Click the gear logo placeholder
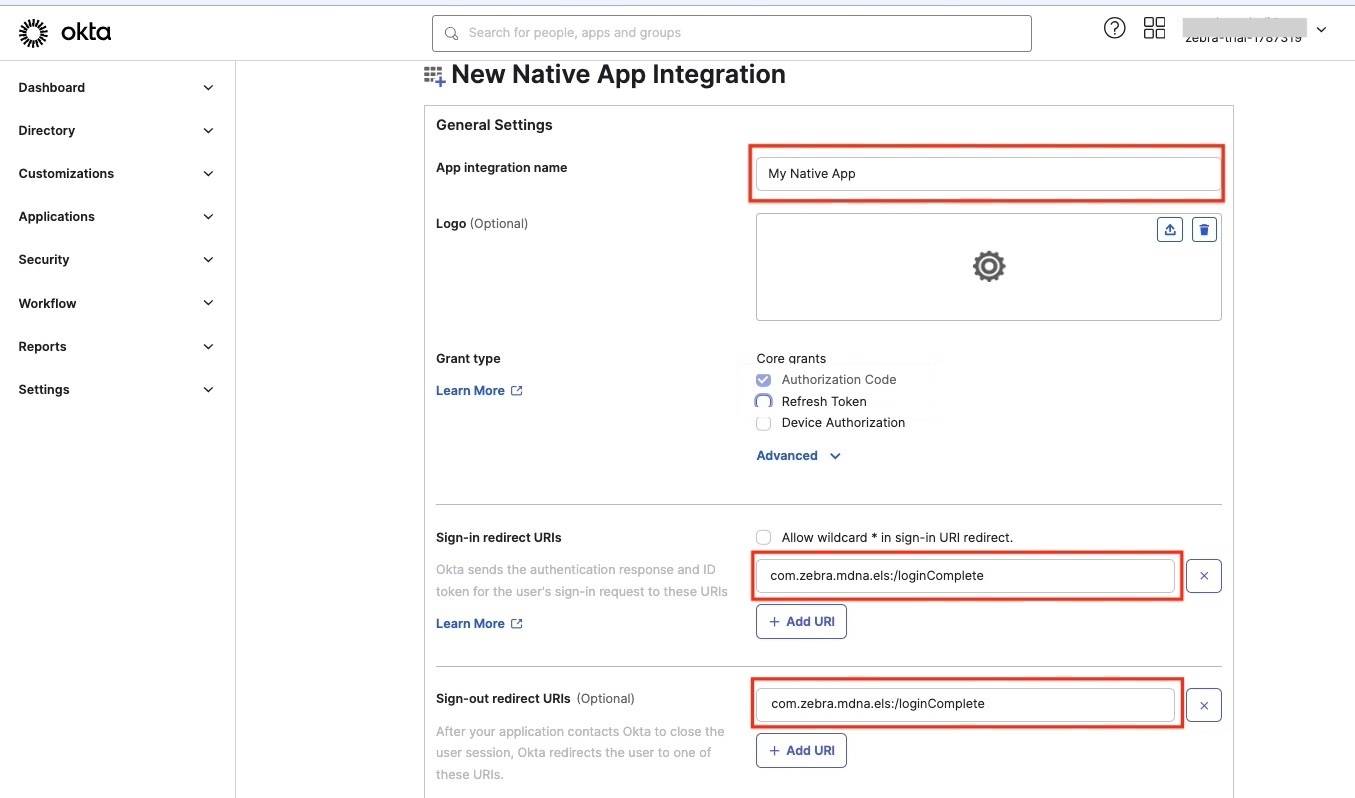Viewport: 1355px width, 798px height. point(988,266)
